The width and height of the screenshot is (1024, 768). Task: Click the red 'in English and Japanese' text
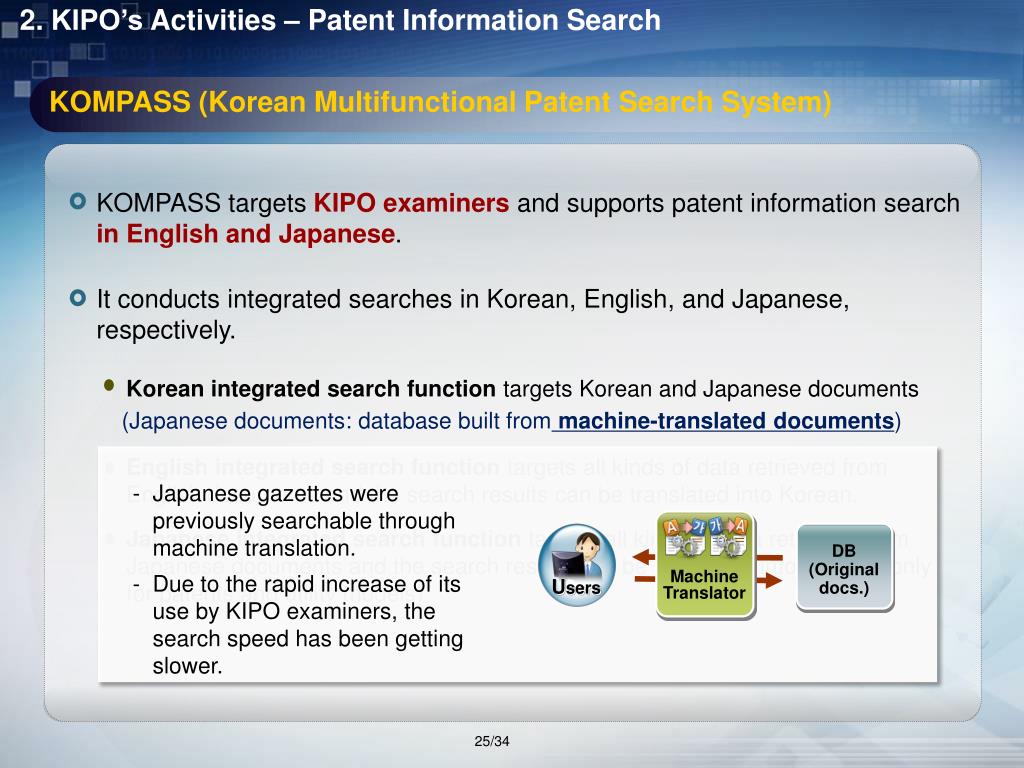[246, 234]
